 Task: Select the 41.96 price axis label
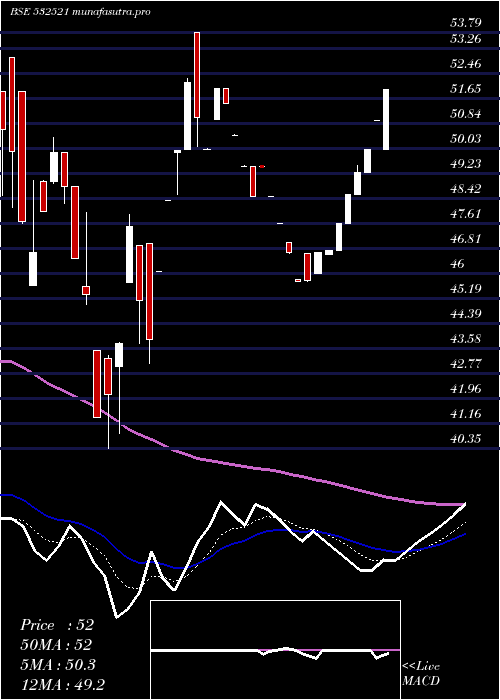point(466,389)
